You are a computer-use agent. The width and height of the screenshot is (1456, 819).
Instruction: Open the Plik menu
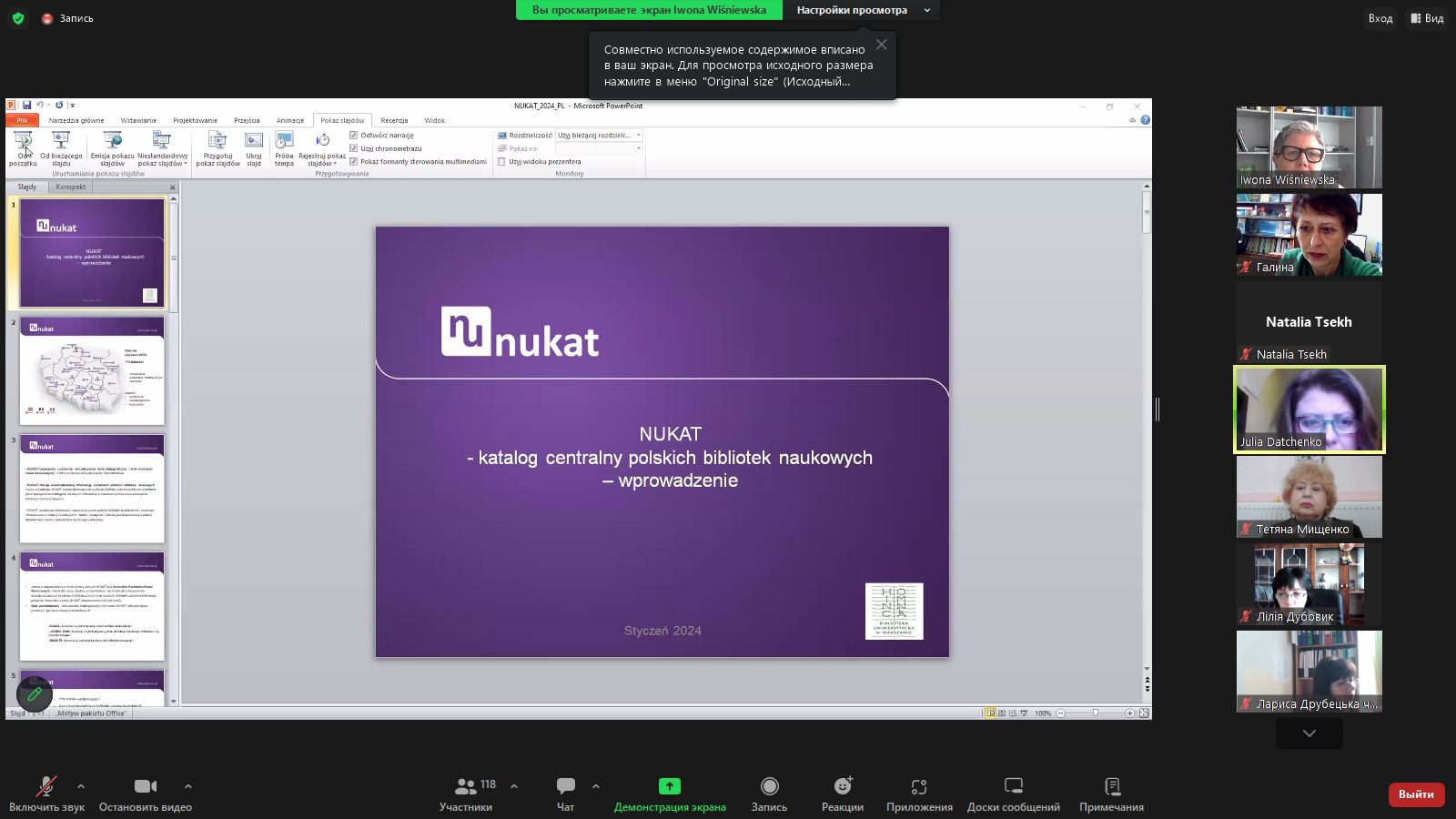pyautogui.click(x=22, y=120)
